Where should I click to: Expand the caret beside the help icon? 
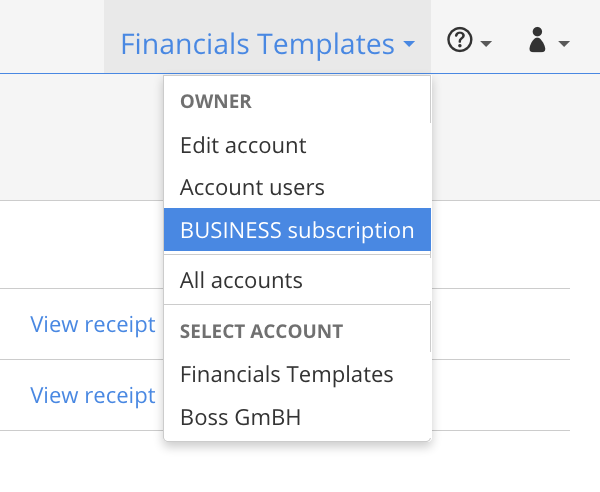(x=486, y=45)
